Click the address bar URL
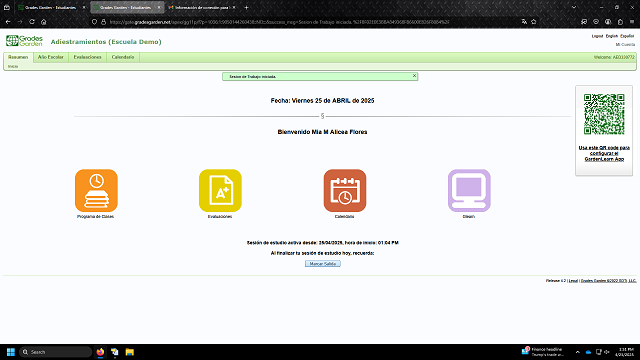 point(279,22)
